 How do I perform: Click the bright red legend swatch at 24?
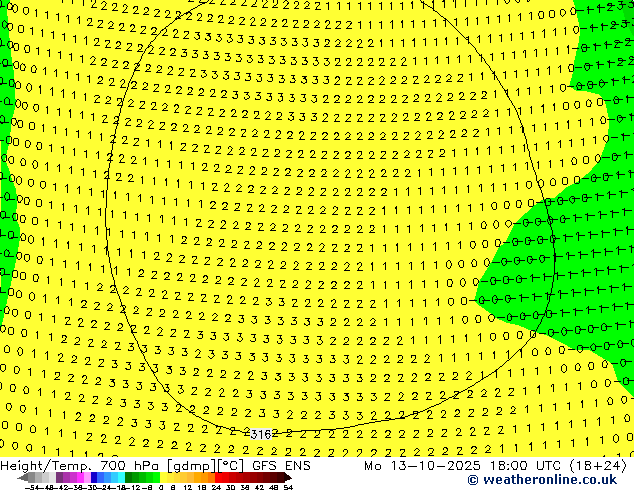coord(218,478)
